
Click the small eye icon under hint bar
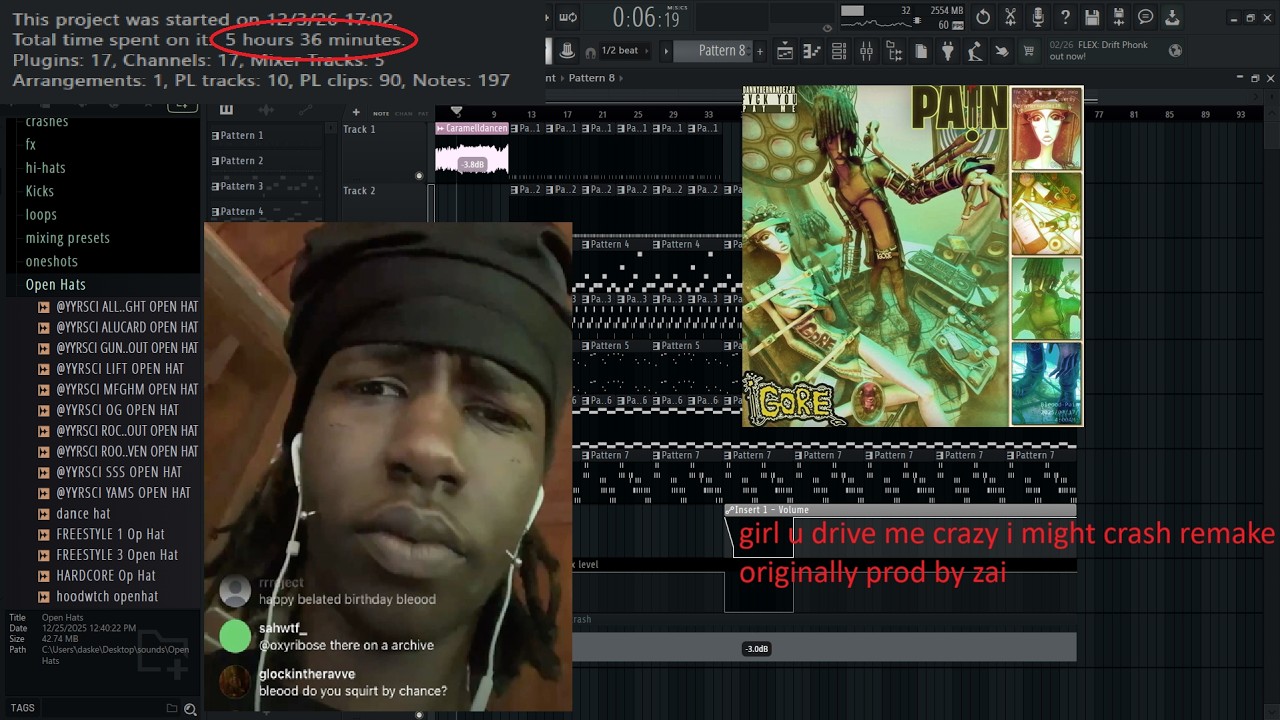827,28
